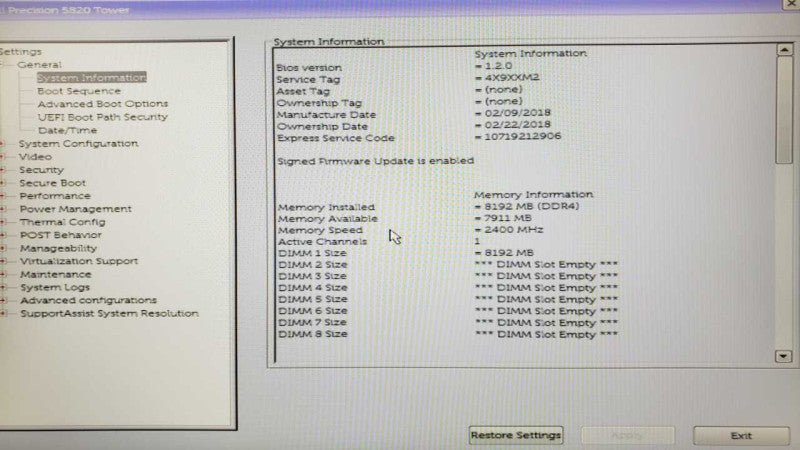Click the Memory Information heading
This screenshot has width=800, height=450.
(x=533, y=194)
